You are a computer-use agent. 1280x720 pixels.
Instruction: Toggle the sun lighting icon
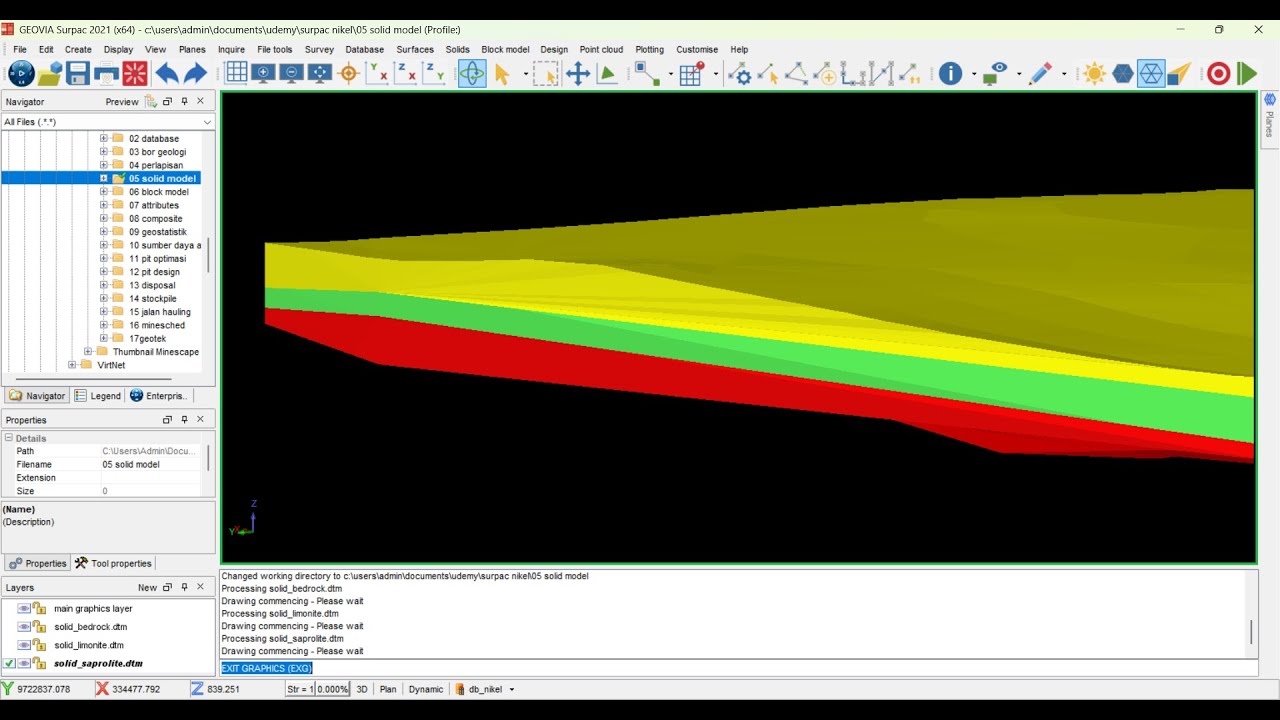[x=1094, y=73]
